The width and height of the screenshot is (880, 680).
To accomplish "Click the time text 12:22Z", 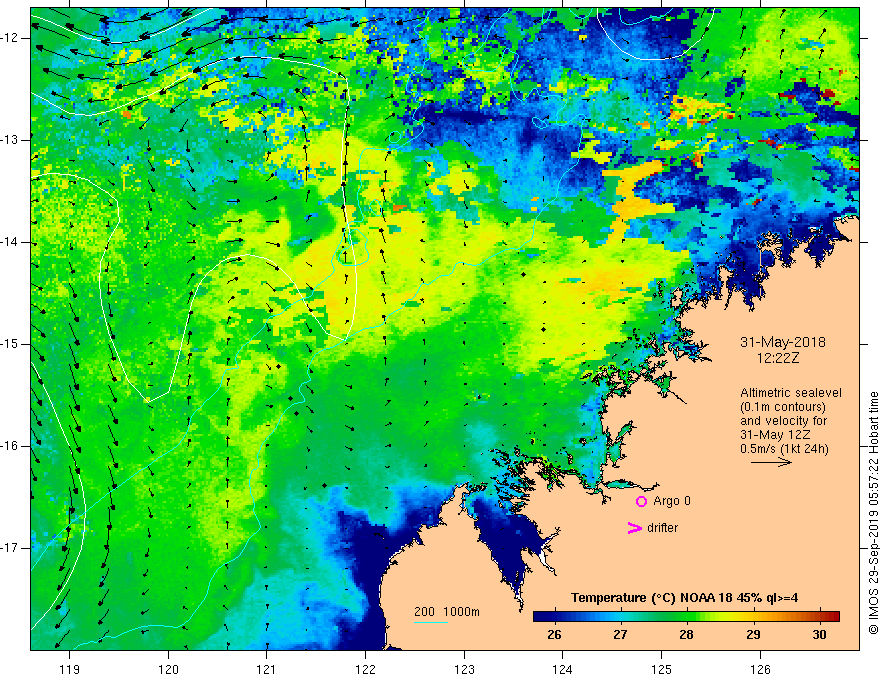I will [x=777, y=358].
